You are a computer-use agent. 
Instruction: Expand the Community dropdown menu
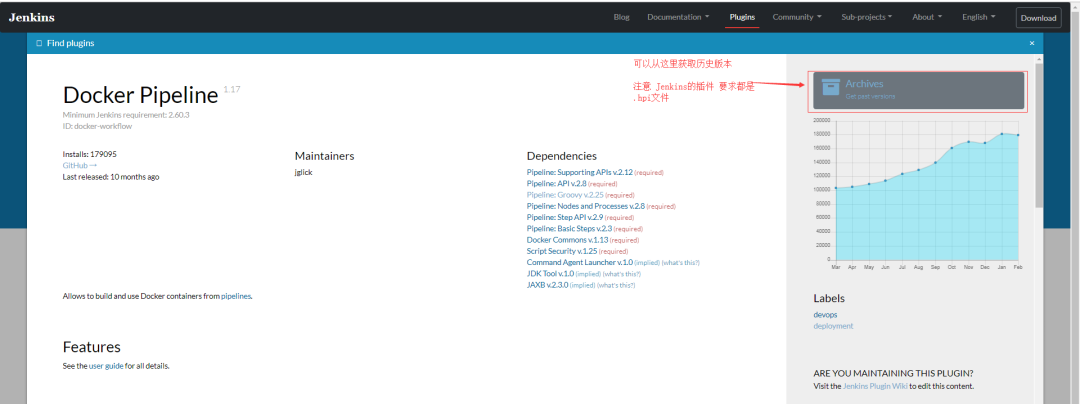[x=797, y=17]
